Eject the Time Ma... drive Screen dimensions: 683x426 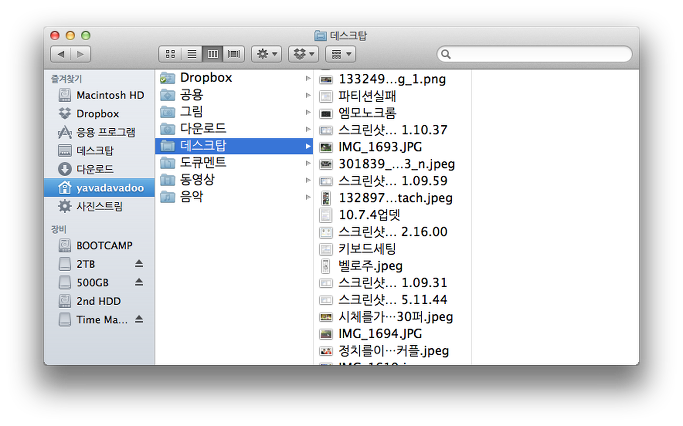[x=139, y=319]
